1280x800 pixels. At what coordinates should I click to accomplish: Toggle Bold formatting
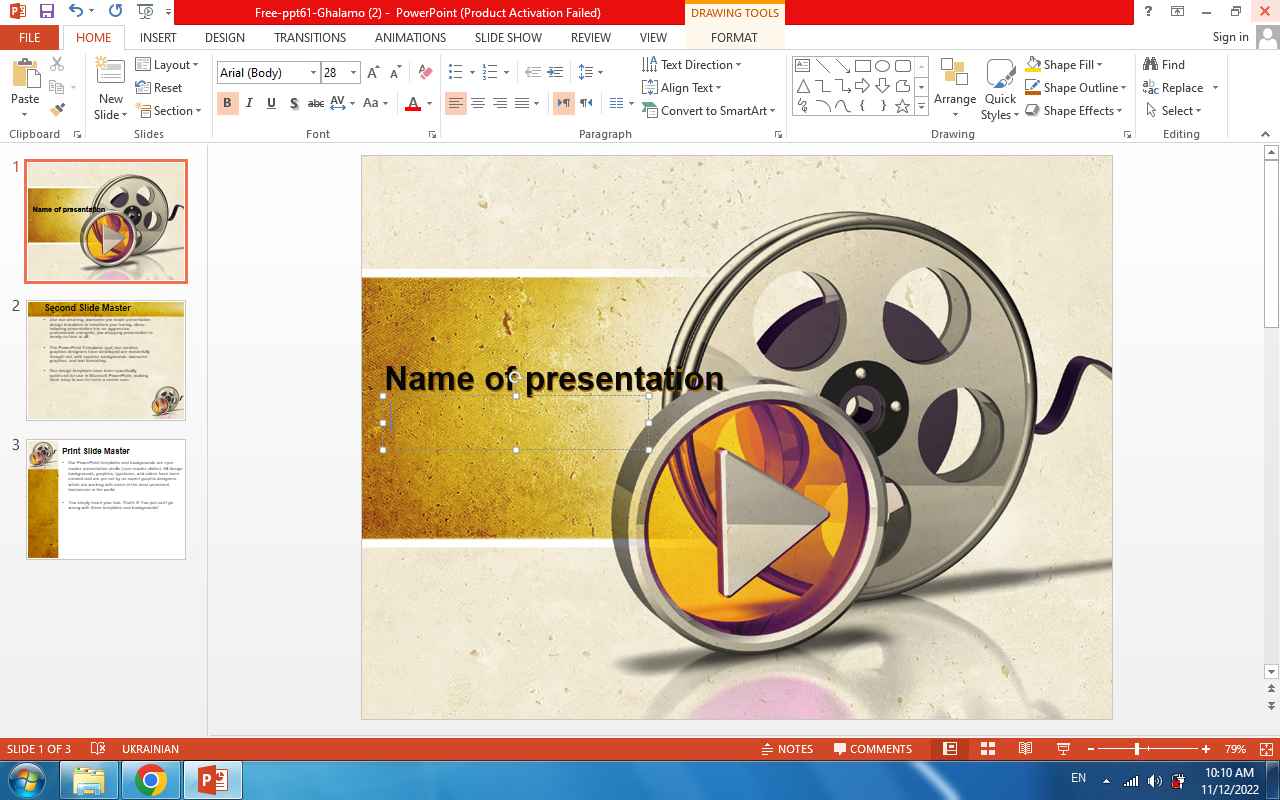click(227, 103)
